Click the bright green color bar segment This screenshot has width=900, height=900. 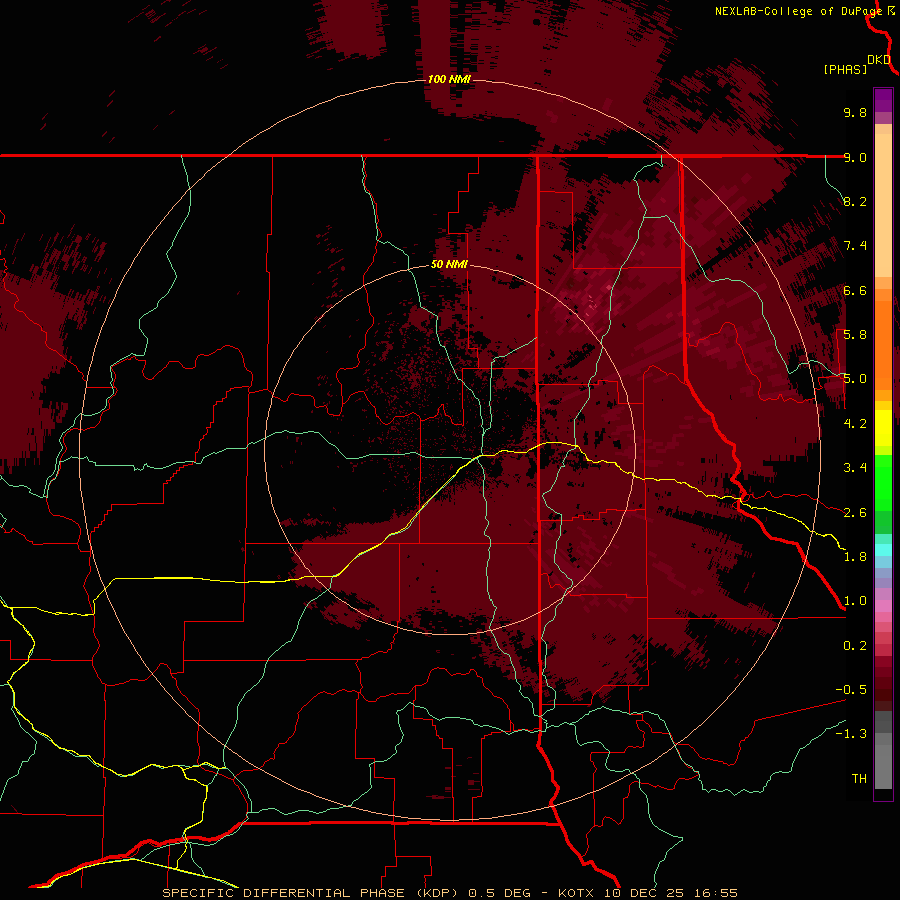(883, 482)
